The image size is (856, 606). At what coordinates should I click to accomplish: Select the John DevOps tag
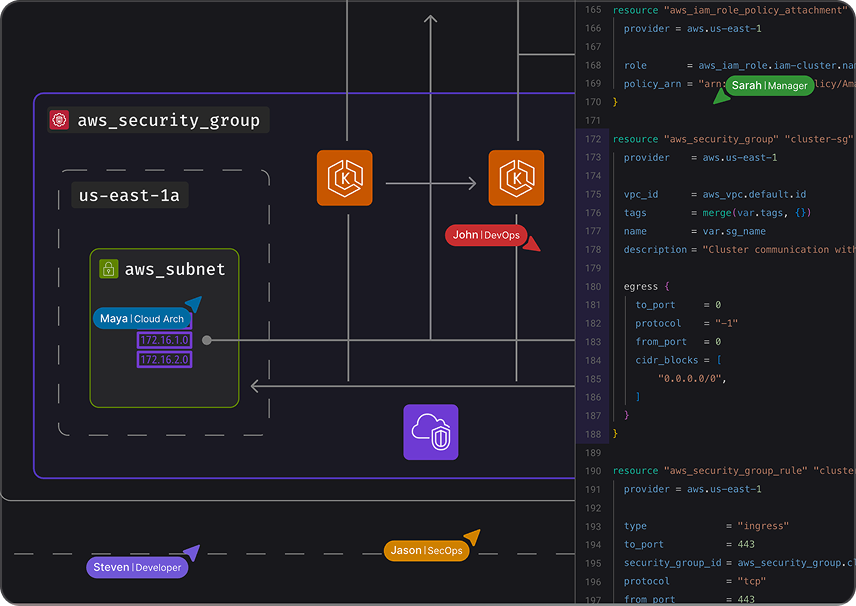485,235
